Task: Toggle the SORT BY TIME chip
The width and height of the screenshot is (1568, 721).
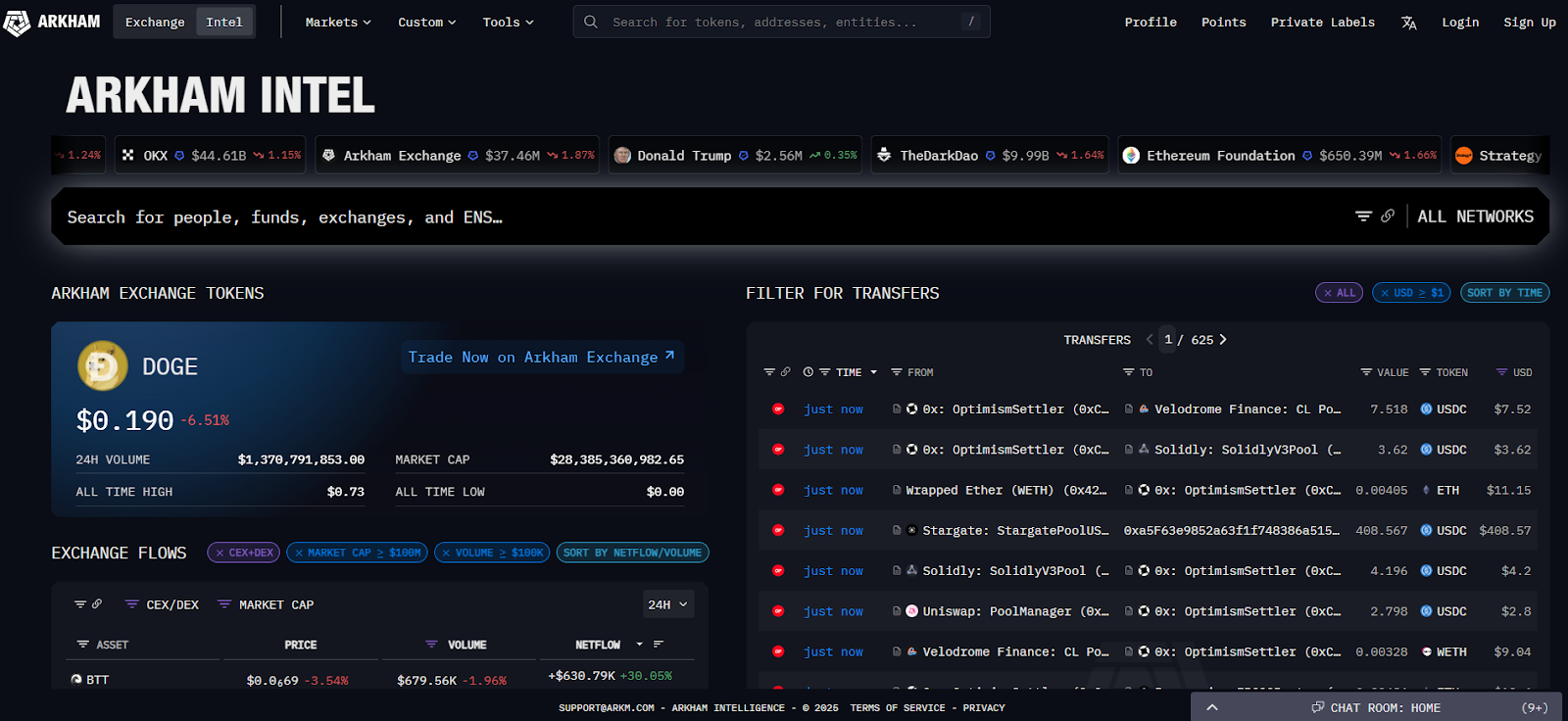Action: tap(1504, 293)
